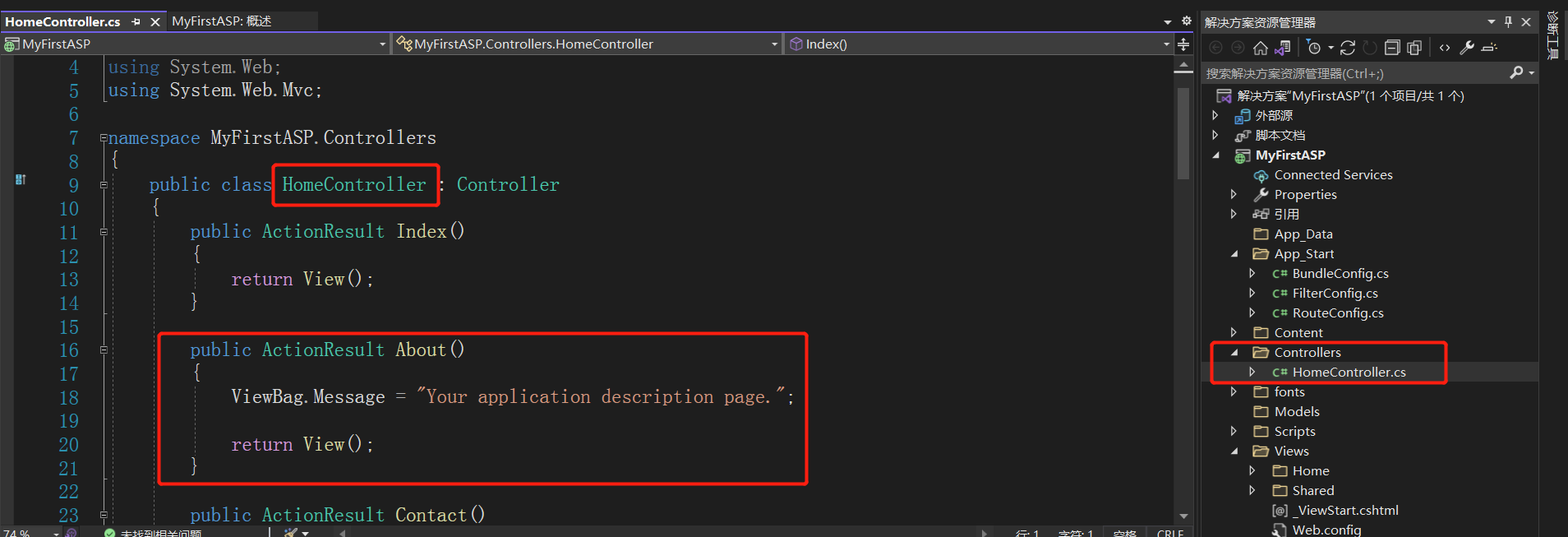Open the 诊断工具 side tab
1568x537 pixels.
point(1553,35)
